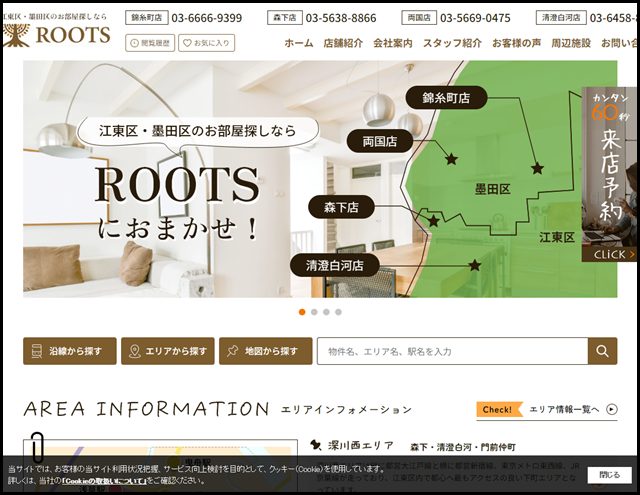Viewport: 640px width, 495px height.
Task: Click 森下店 phone label box
Action: pos(284,18)
